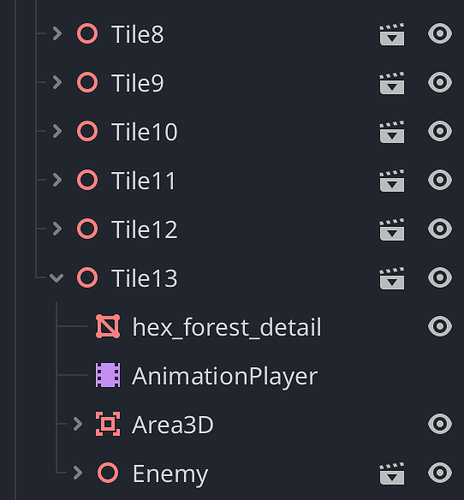Open Tile9 scene in editor icon
Viewport: 464px width, 500px height.
(x=392, y=83)
